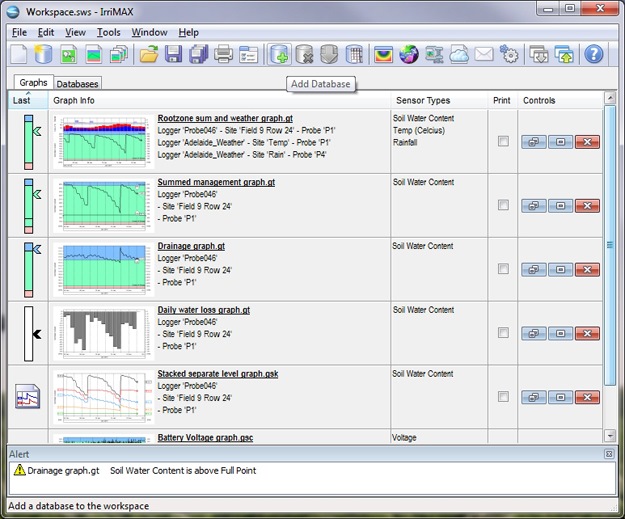Screen dimensions: 625x519
Task: Click the graph list scroll down arrow
Action: point(610,436)
